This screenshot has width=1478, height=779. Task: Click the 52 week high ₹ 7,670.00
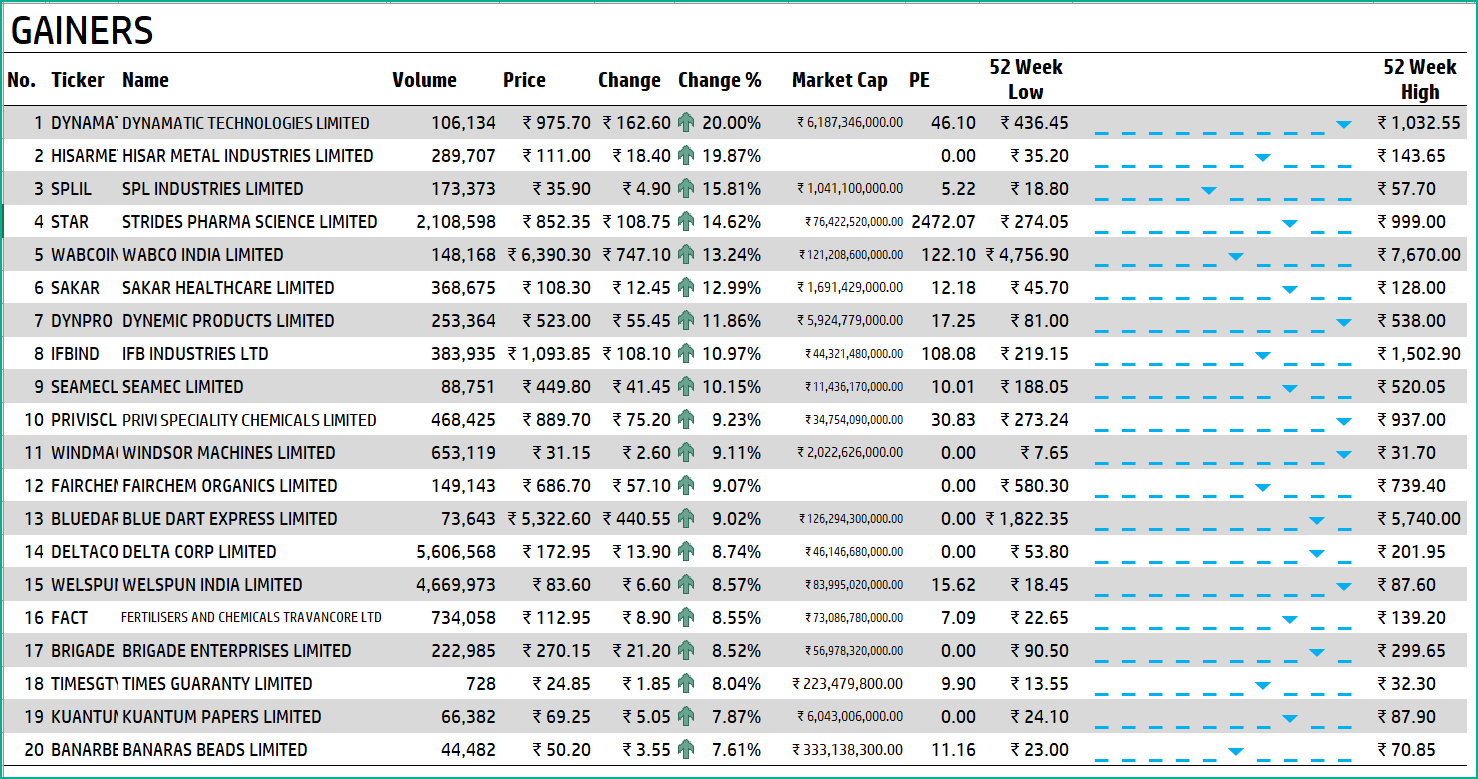[x=1419, y=254]
